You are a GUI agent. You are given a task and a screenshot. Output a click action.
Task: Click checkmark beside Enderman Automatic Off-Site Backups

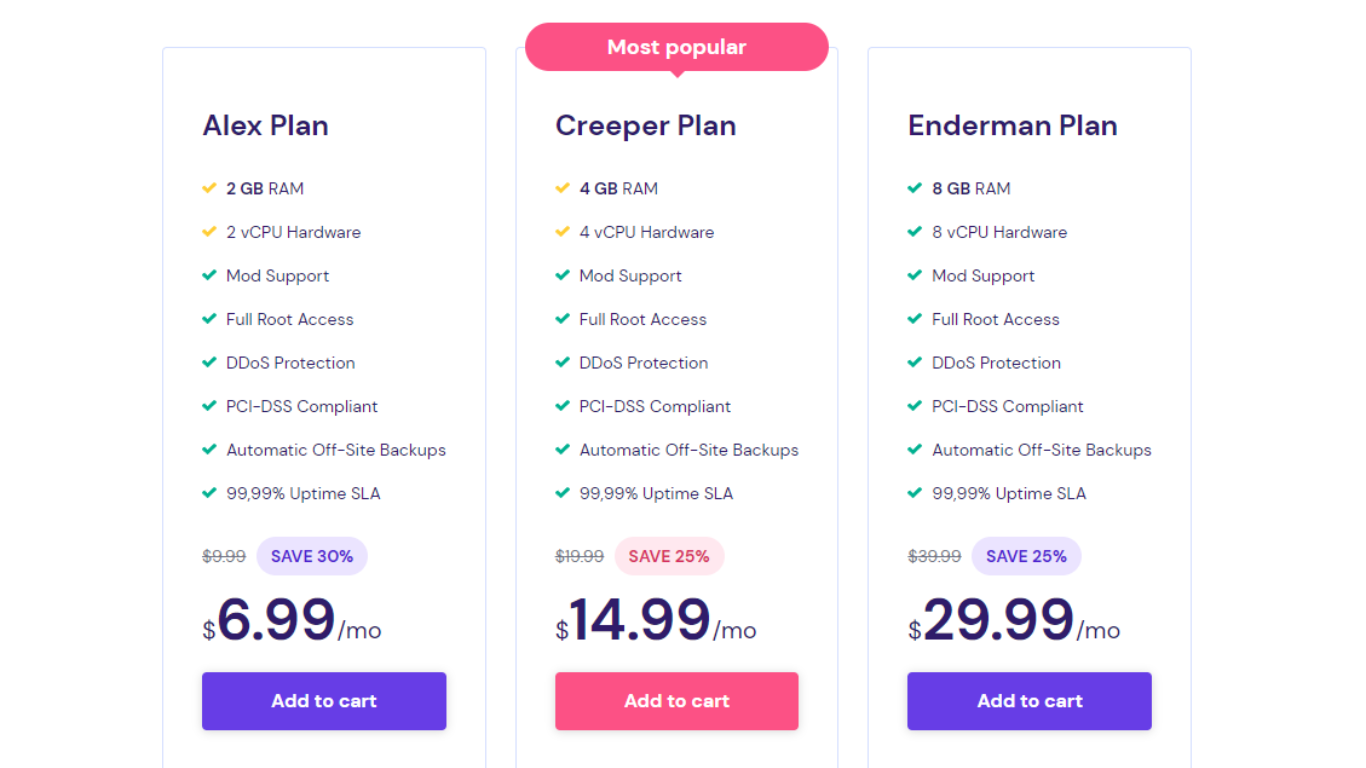pos(914,450)
